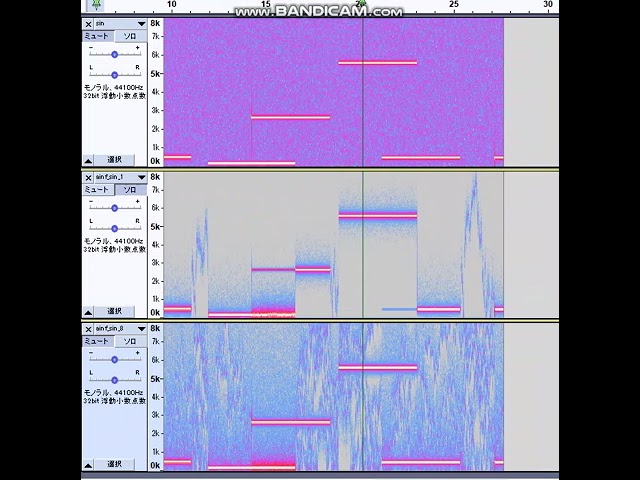Click the 5.5 kHz tone in the sinf_sin_1 spectrogram
Screen dimensions: 640x480
[378, 216]
